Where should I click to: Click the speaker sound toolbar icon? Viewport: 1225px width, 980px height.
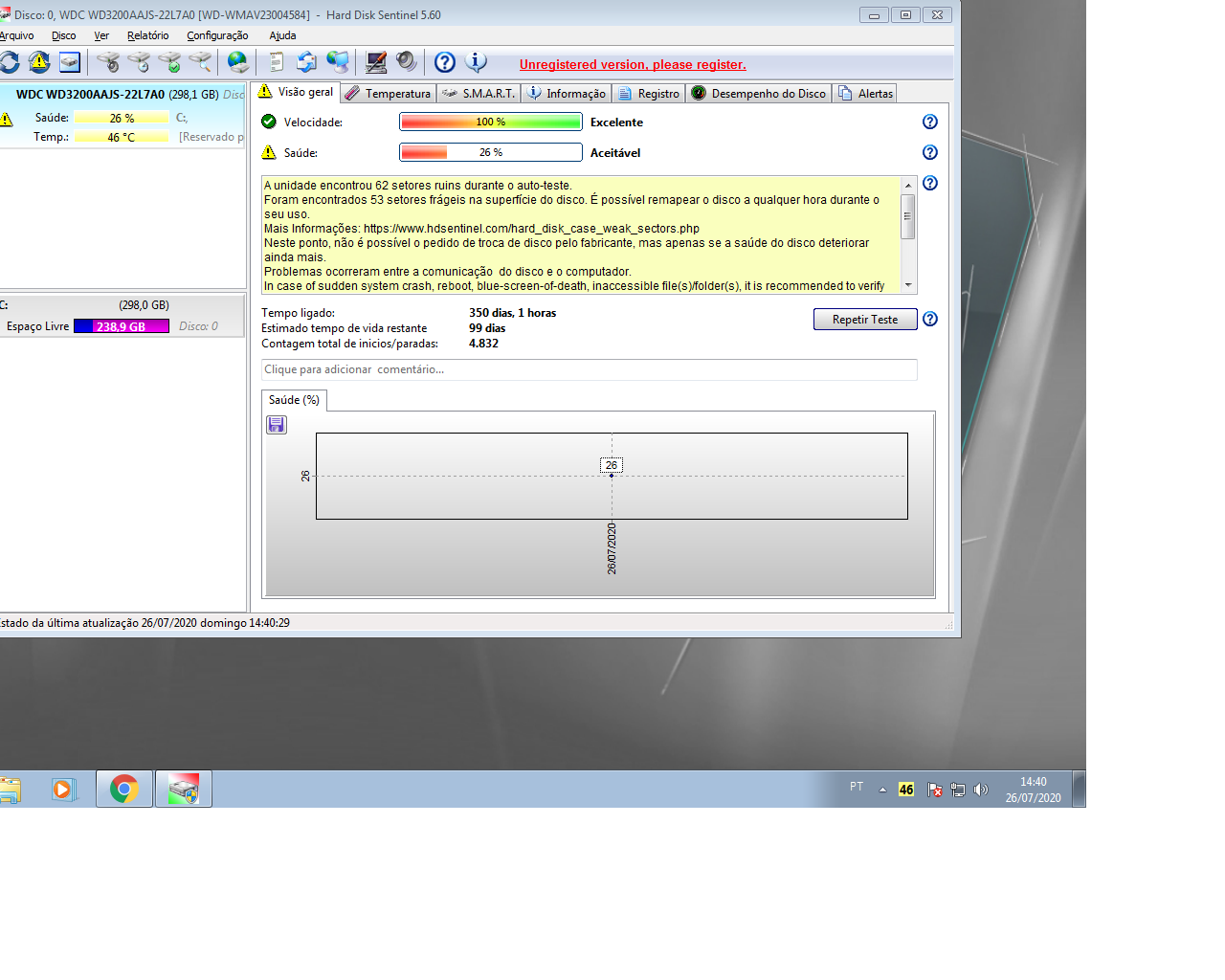tap(407, 62)
